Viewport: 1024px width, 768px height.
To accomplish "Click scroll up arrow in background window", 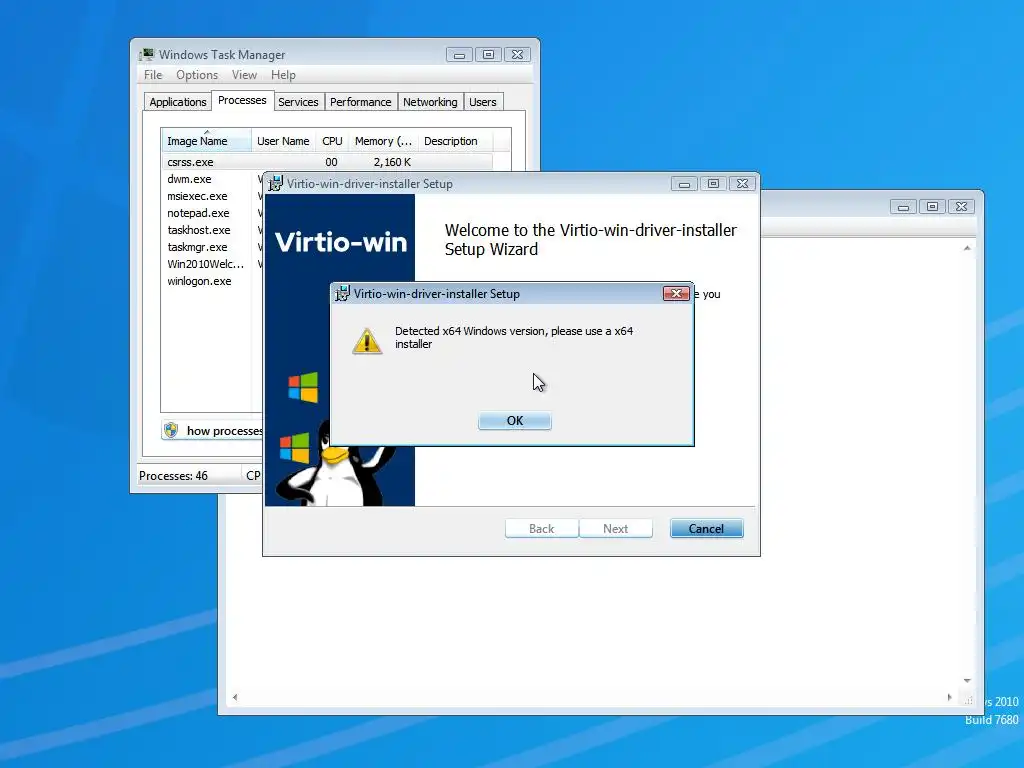I will click(967, 248).
